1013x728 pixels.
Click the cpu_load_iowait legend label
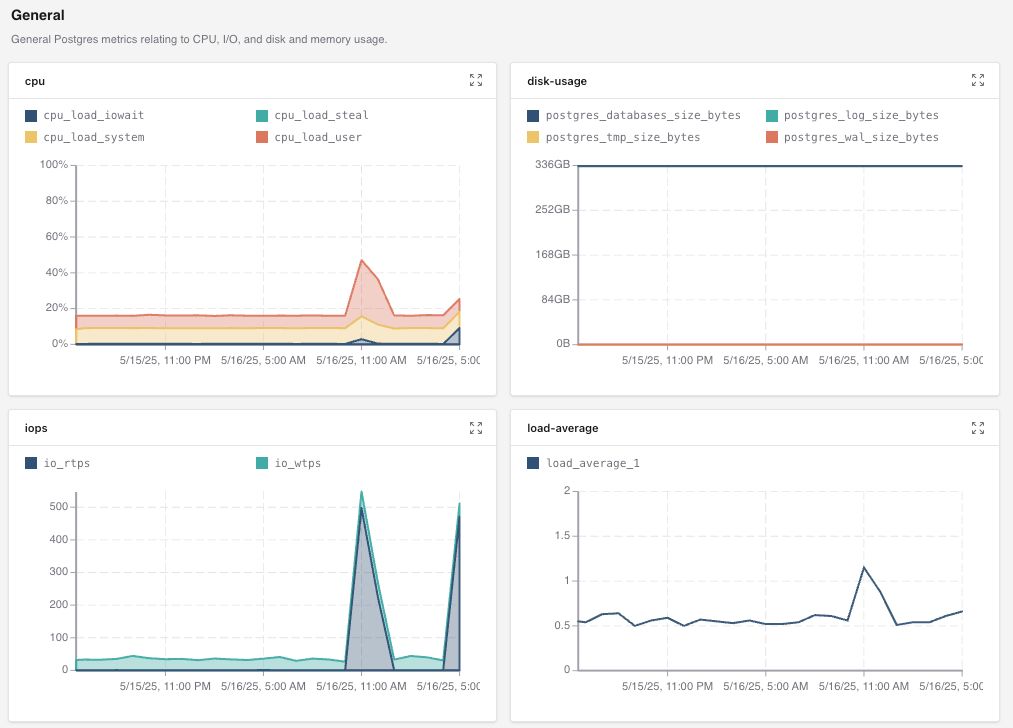coord(94,116)
